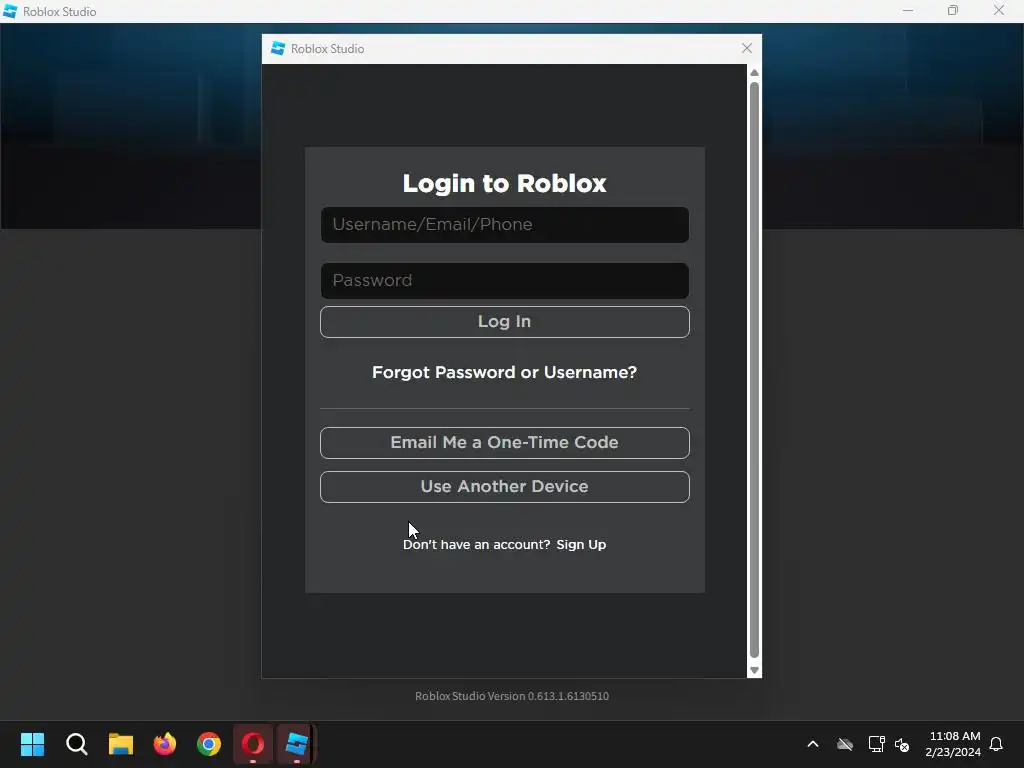Click the Roblox Studio logo in the dialog title
The height and width of the screenshot is (768, 1024).
[x=278, y=48]
